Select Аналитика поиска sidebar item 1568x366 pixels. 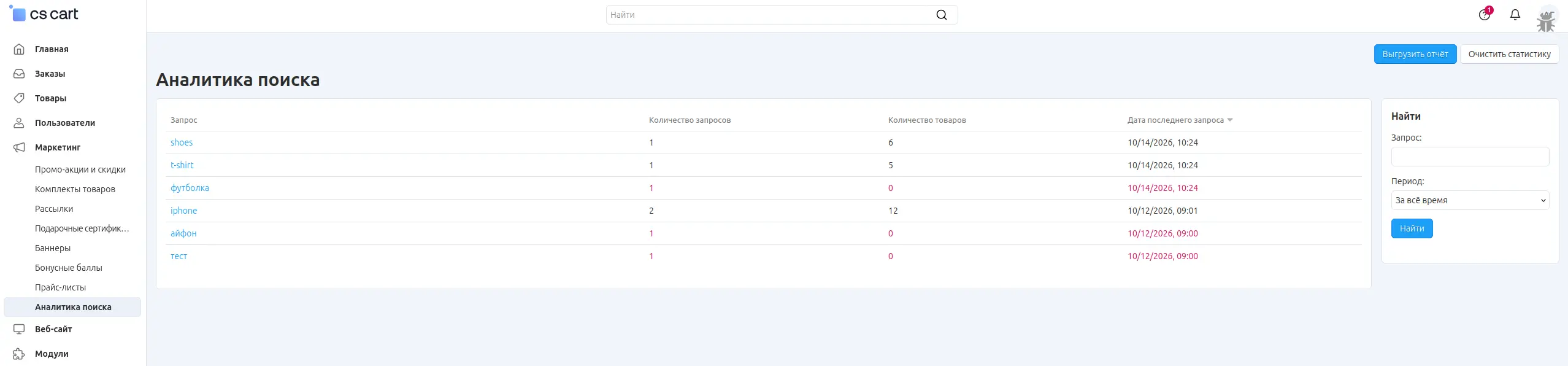[x=72, y=307]
